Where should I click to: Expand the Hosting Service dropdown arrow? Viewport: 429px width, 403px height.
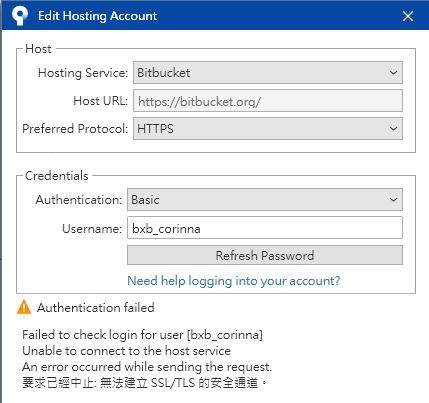[x=393, y=72]
